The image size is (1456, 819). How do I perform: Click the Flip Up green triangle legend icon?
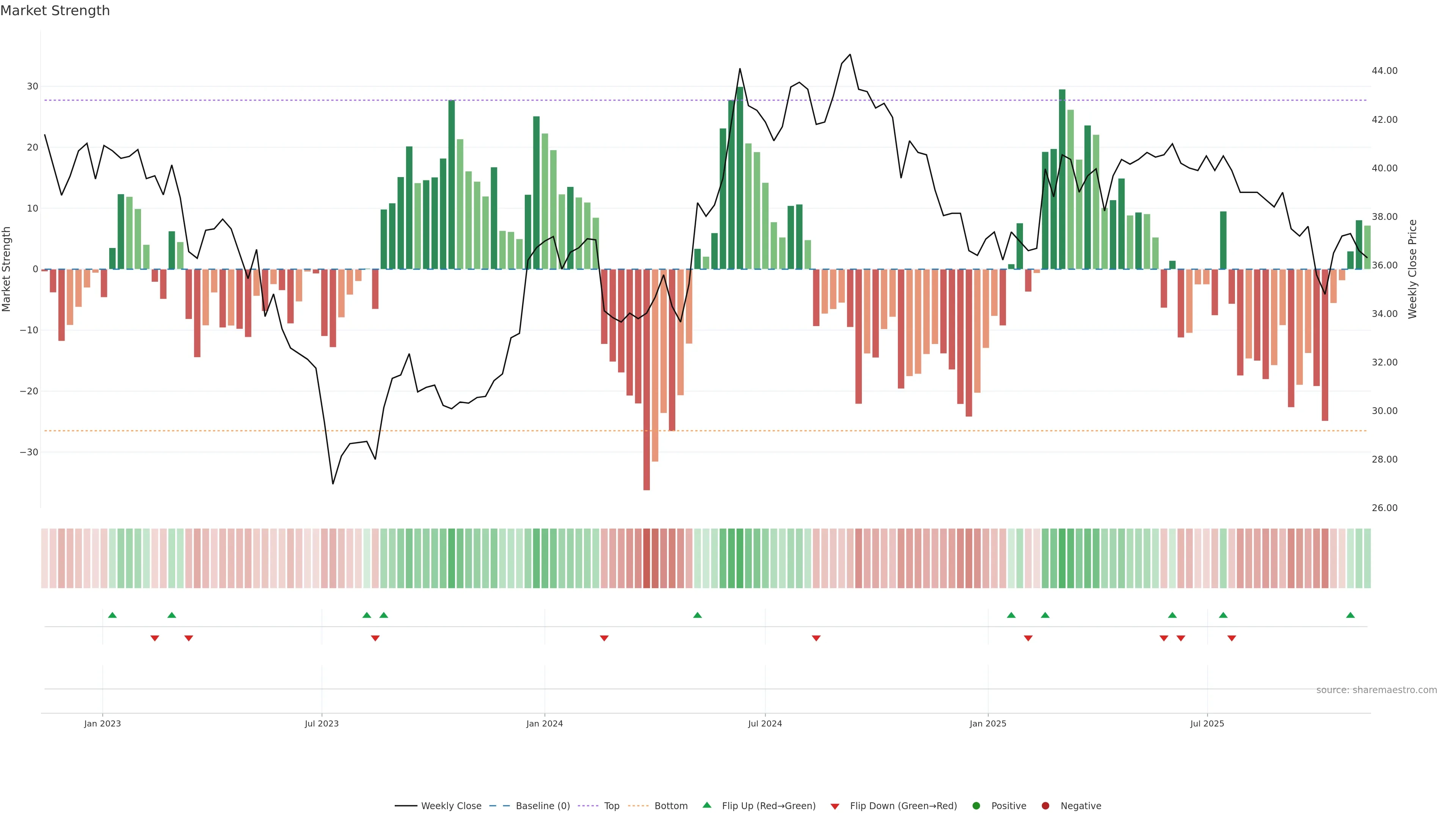706,805
